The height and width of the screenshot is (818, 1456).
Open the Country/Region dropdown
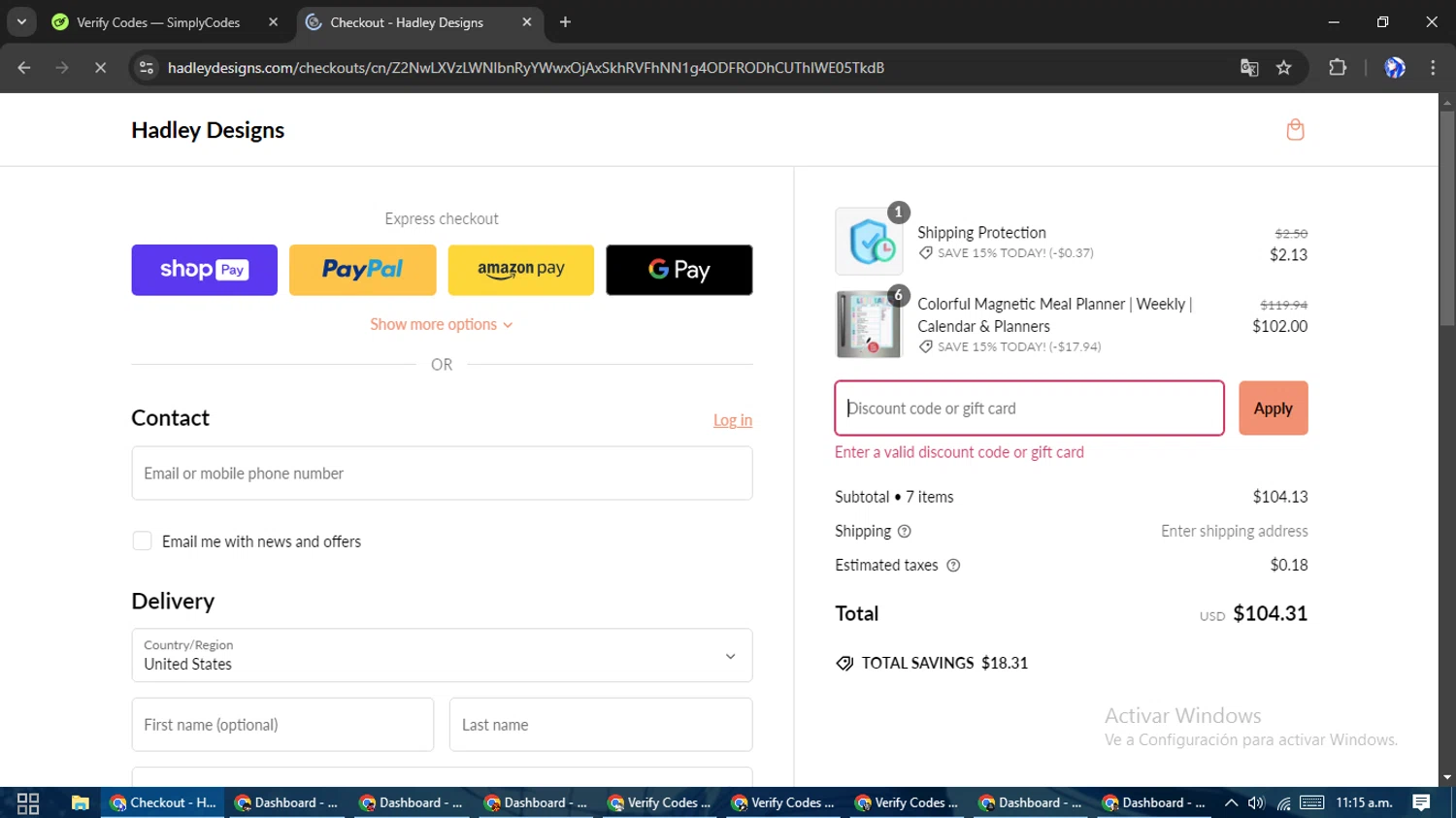tap(442, 655)
